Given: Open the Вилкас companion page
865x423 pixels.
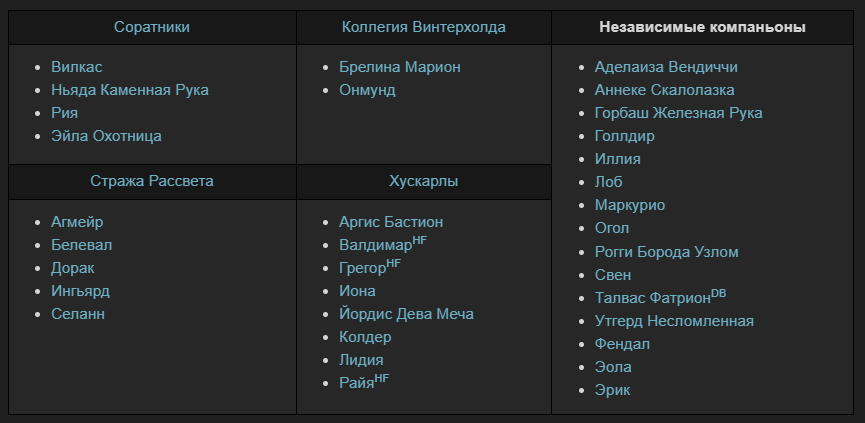Looking at the screenshot, I should [x=79, y=67].
